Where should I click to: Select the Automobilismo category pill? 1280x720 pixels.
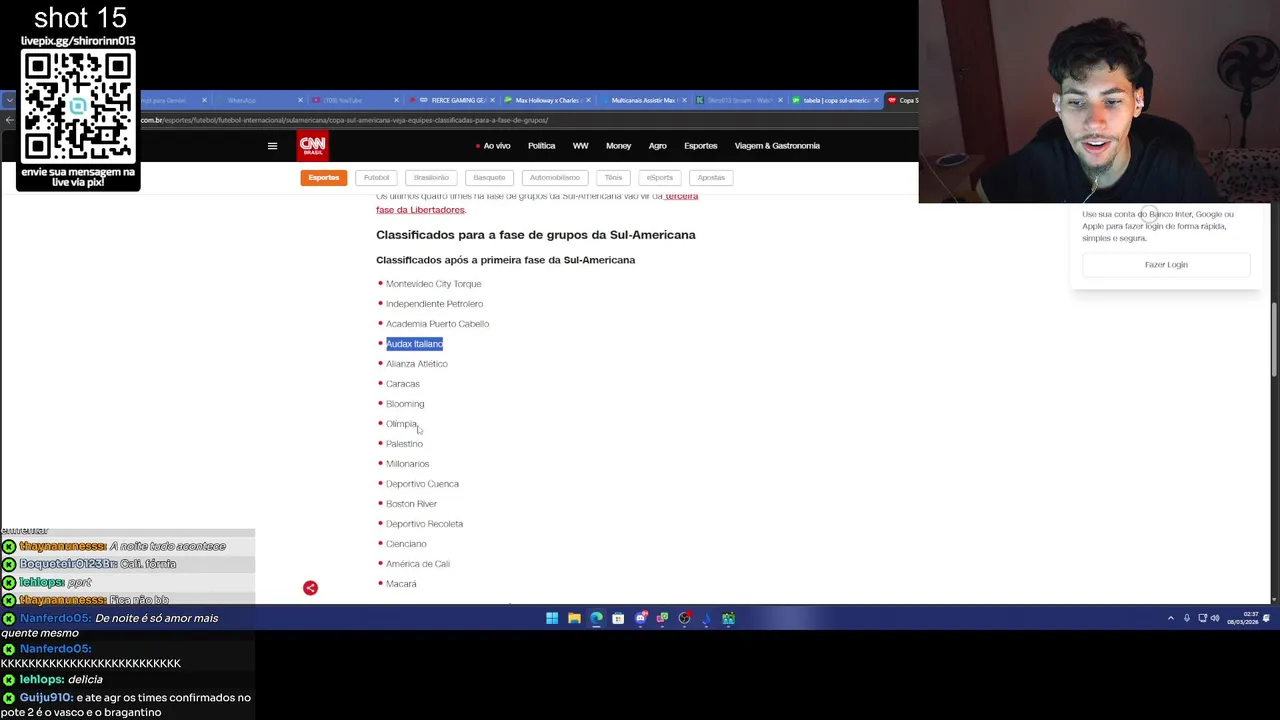point(554,178)
